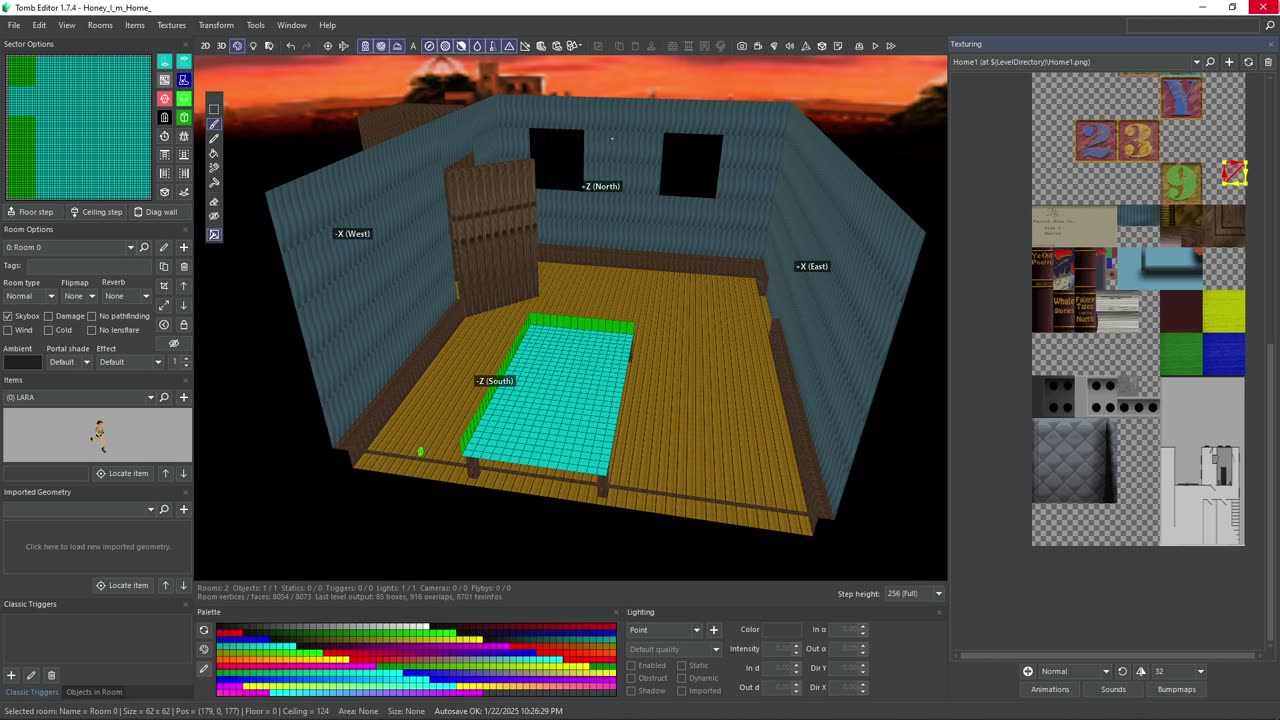This screenshot has width=1280, height=720.
Task: Open Room type Normal dropdown
Action: [x=30, y=296]
